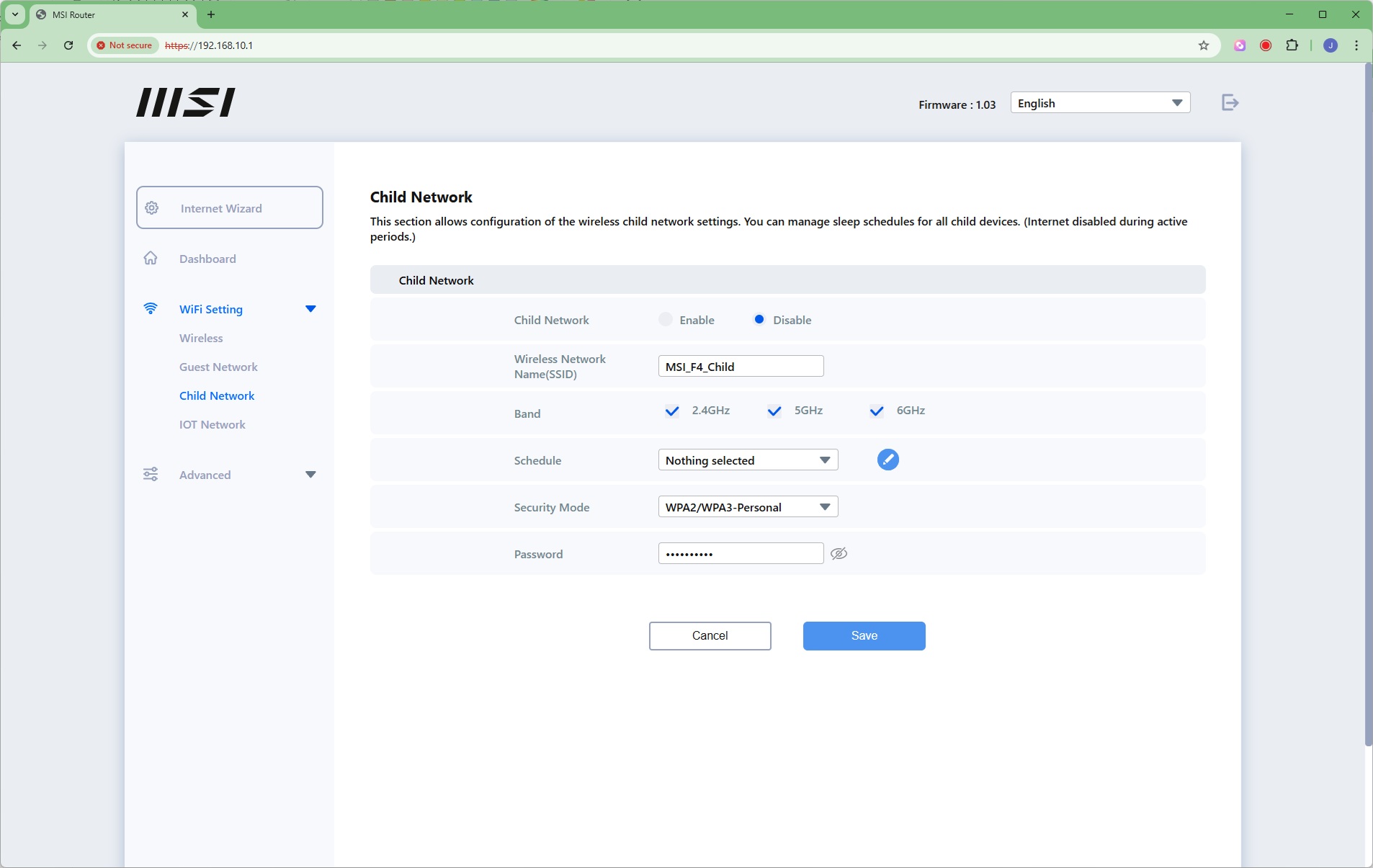
Task: Bookmark this page with the star icon
Action: click(1203, 45)
